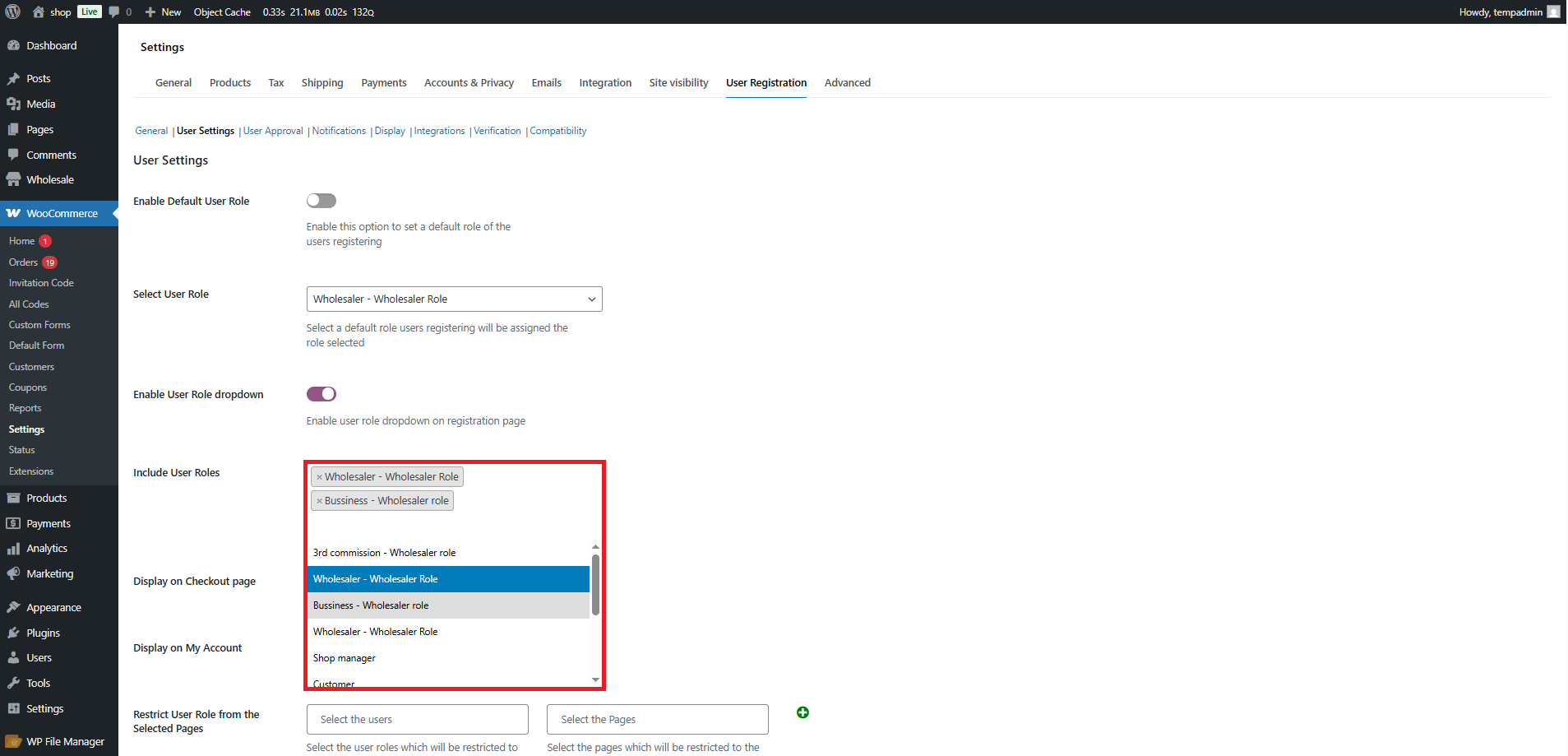The width and height of the screenshot is (1568, 756).
Task: Switch to the Shipping settings tab
Action: [x=322, y=83]
